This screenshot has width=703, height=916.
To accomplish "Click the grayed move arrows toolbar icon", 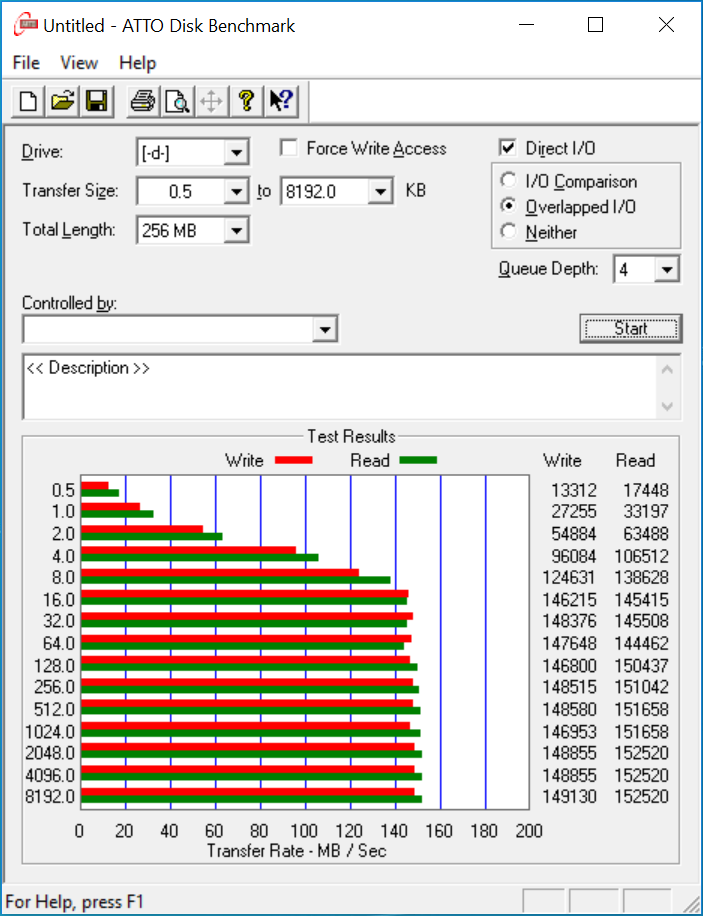I will click(x=211, y=102).
